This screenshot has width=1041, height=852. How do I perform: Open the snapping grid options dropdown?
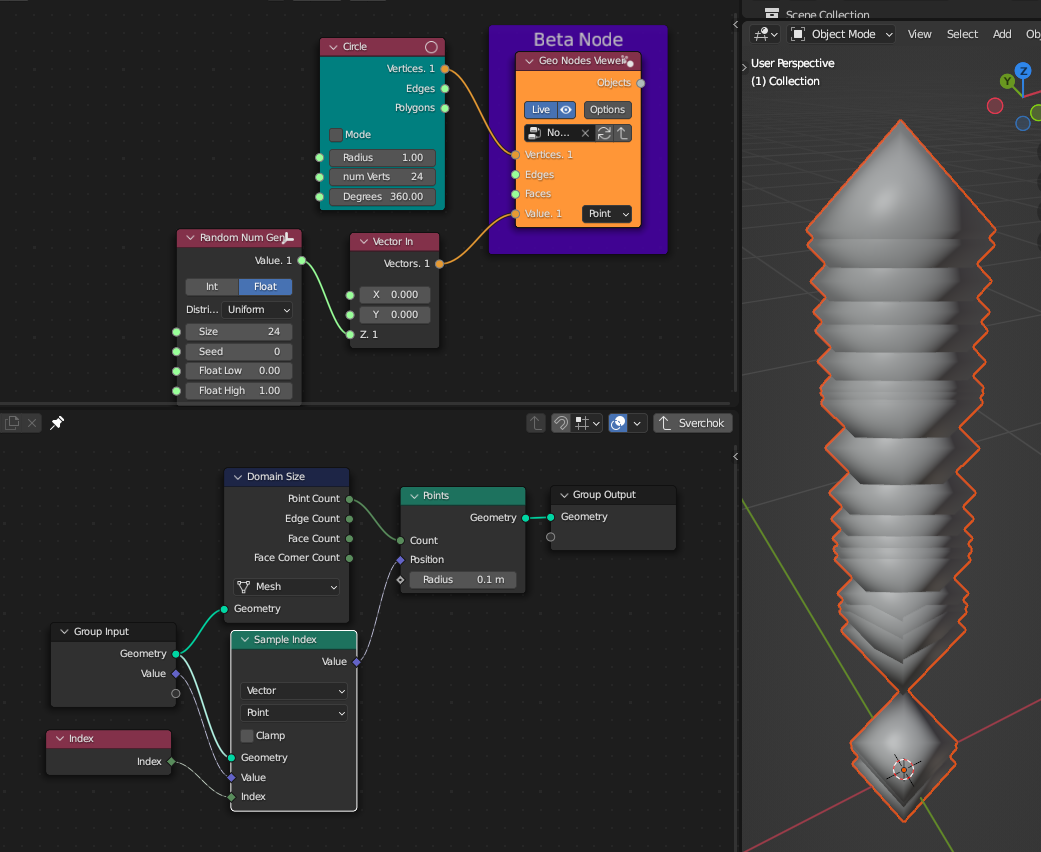tap(587, 423)
